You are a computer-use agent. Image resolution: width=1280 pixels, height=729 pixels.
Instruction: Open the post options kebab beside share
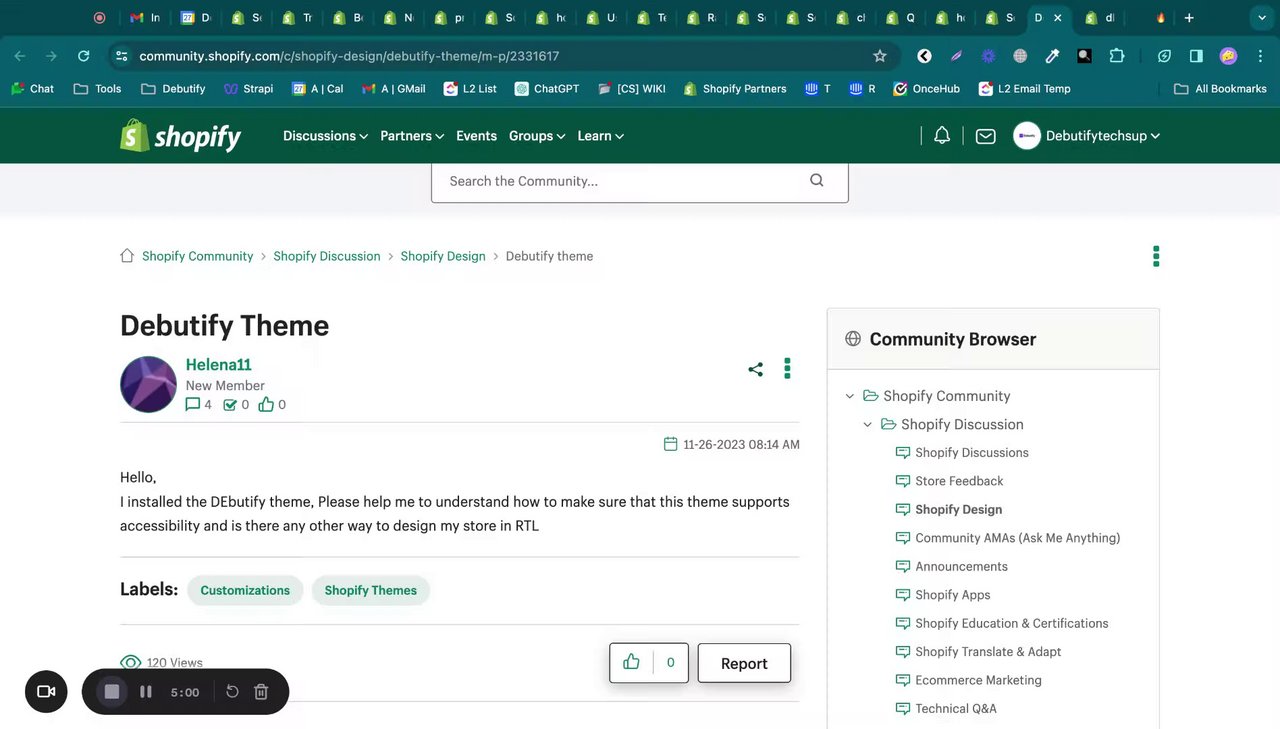pos(787,369)
